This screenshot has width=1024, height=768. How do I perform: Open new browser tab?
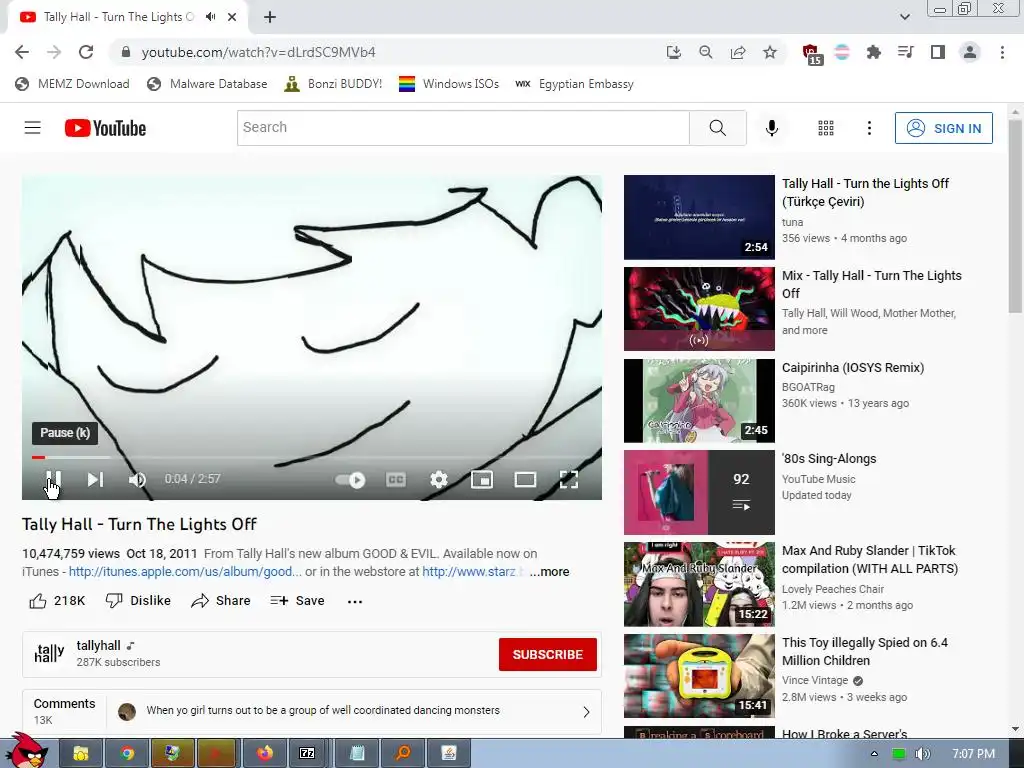click(x=270, y=17)
